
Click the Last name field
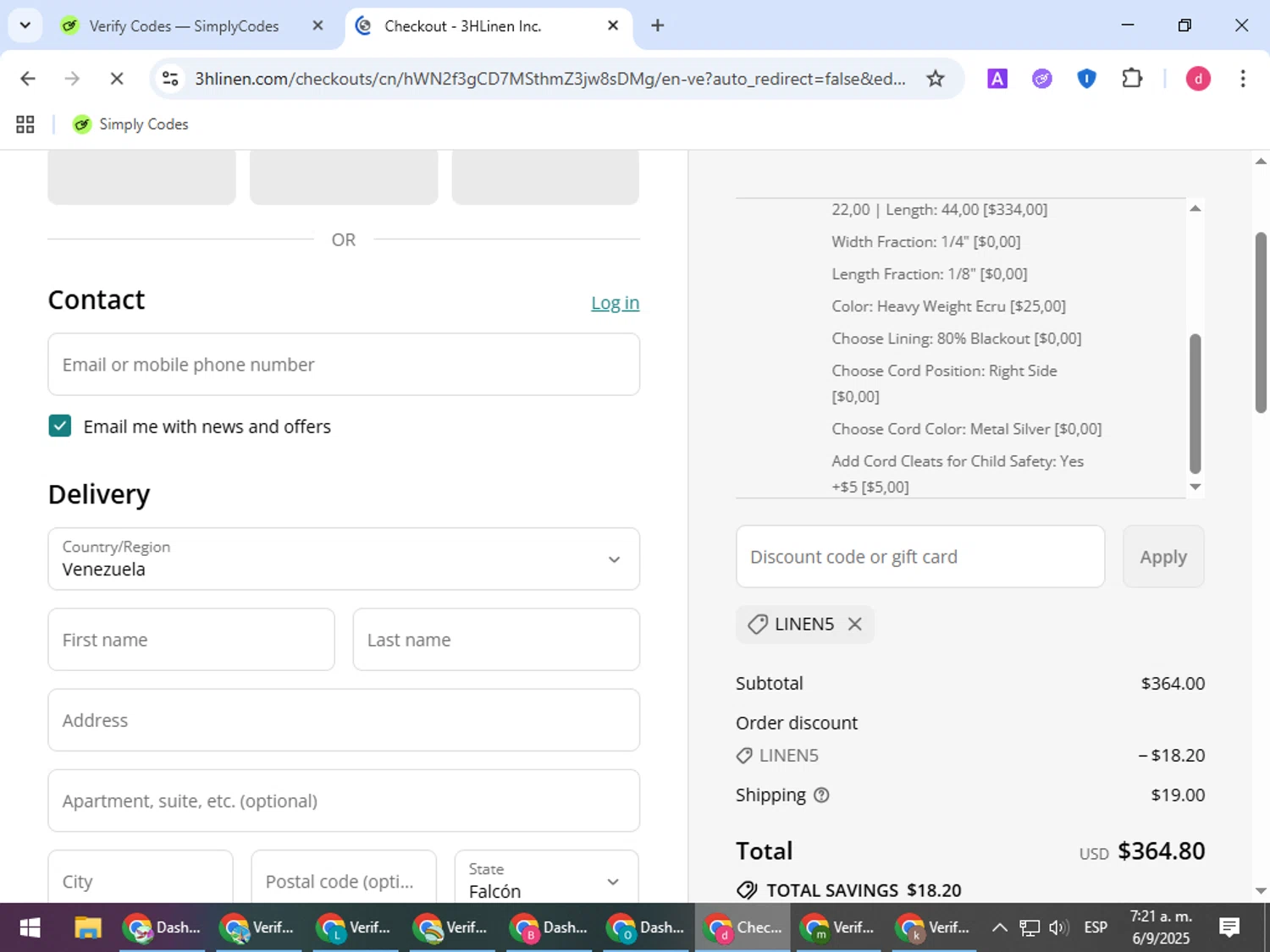tap(496, 640)
